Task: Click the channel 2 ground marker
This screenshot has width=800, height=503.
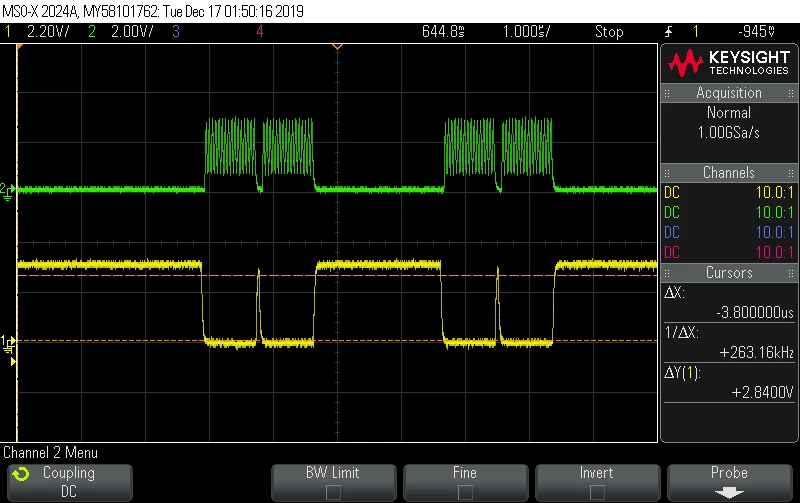Action: [7, 191]
